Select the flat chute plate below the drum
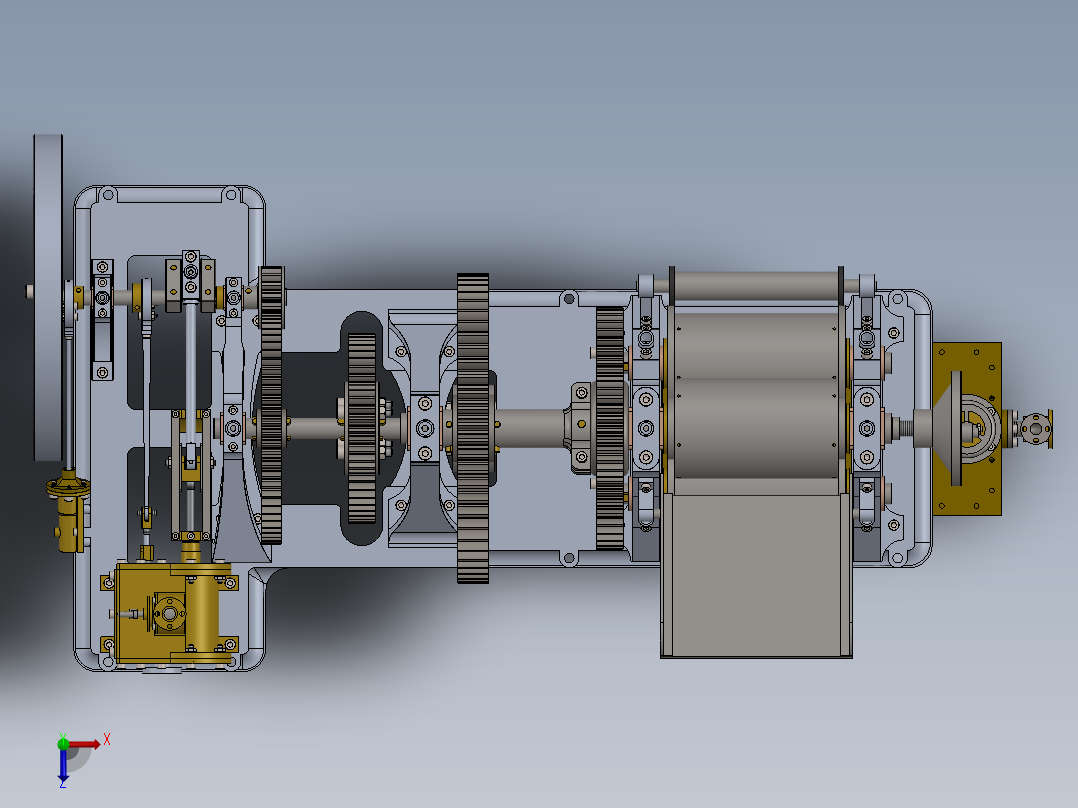 (756, 574)
